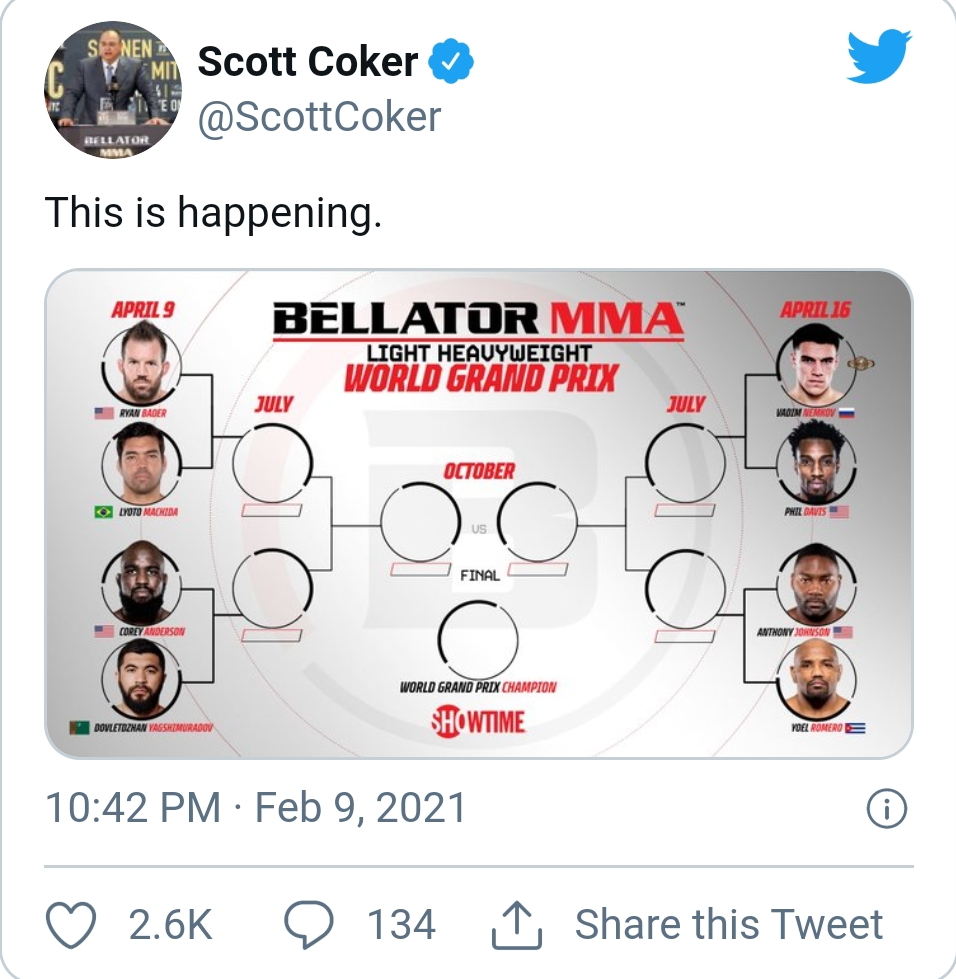Click the Showtime logo in bracket

pos(479,722)
